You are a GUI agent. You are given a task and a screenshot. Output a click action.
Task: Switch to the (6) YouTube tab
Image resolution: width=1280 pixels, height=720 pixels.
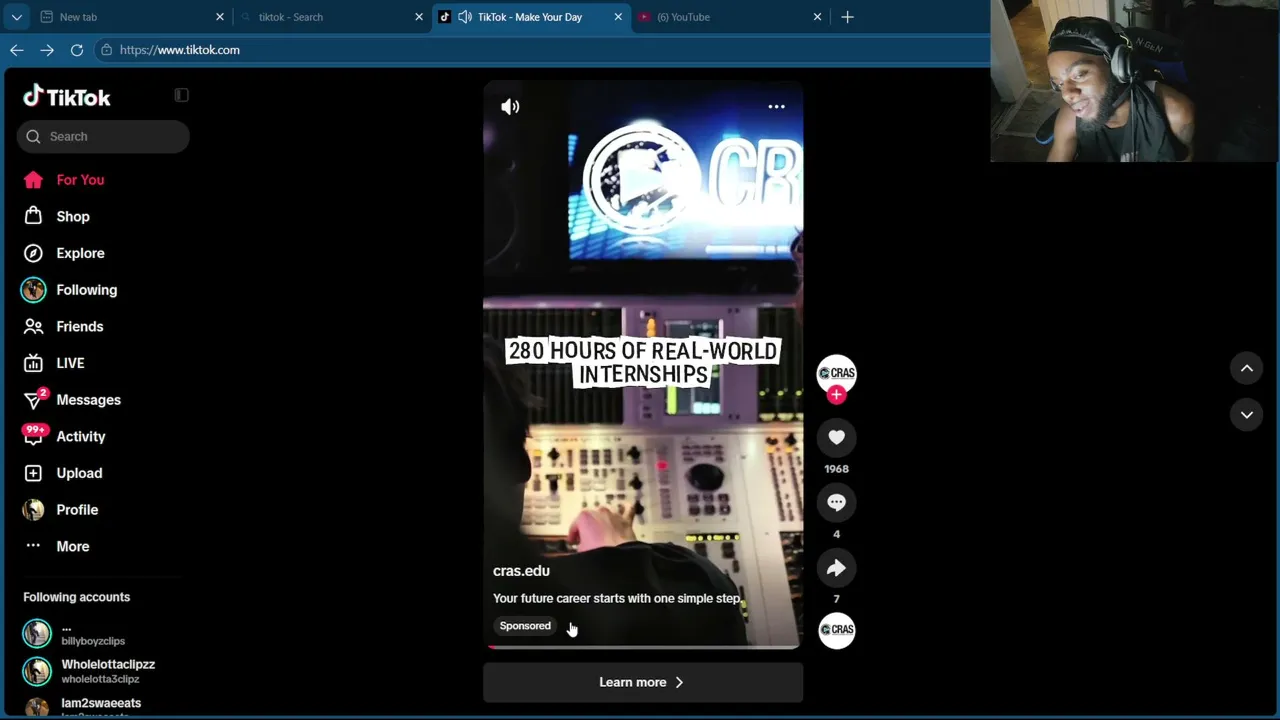coord(730,17)
